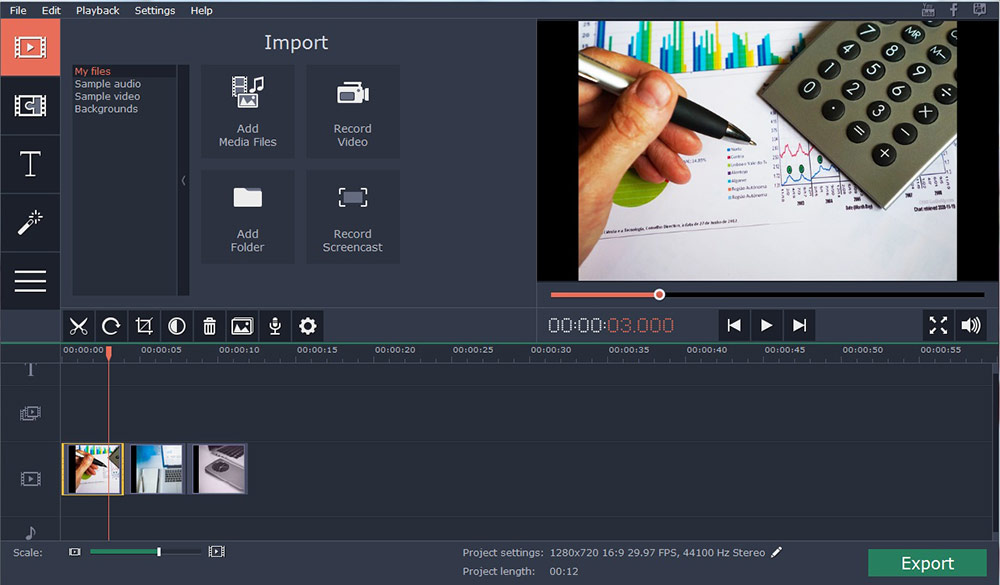Toggle fullscreen preview mode
1000x585 pixels.
click(x=938, y=325)
